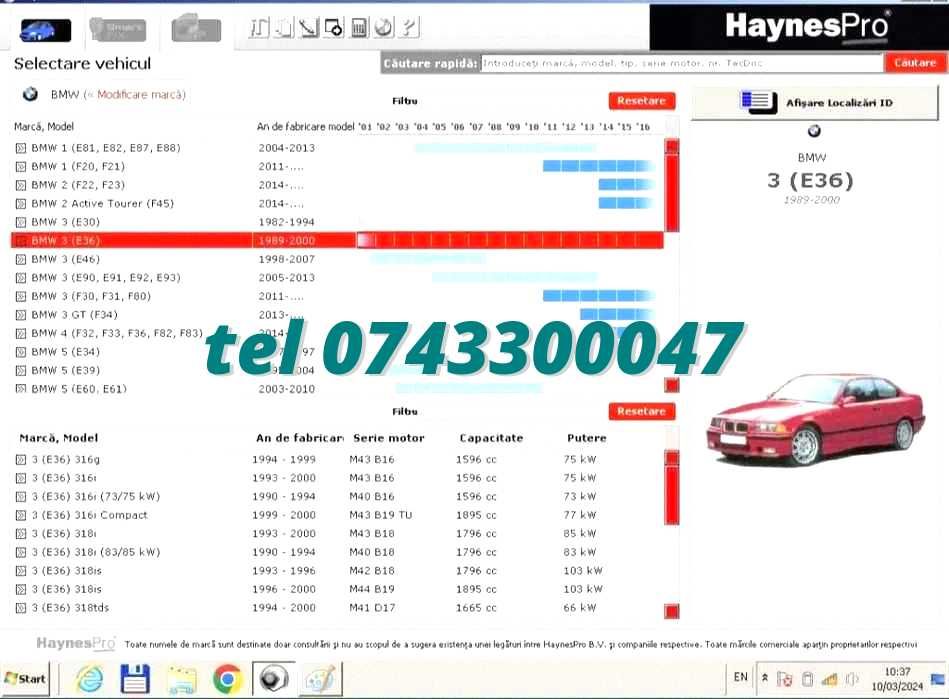Click model list scrollbar up arrow

[672, 145]
